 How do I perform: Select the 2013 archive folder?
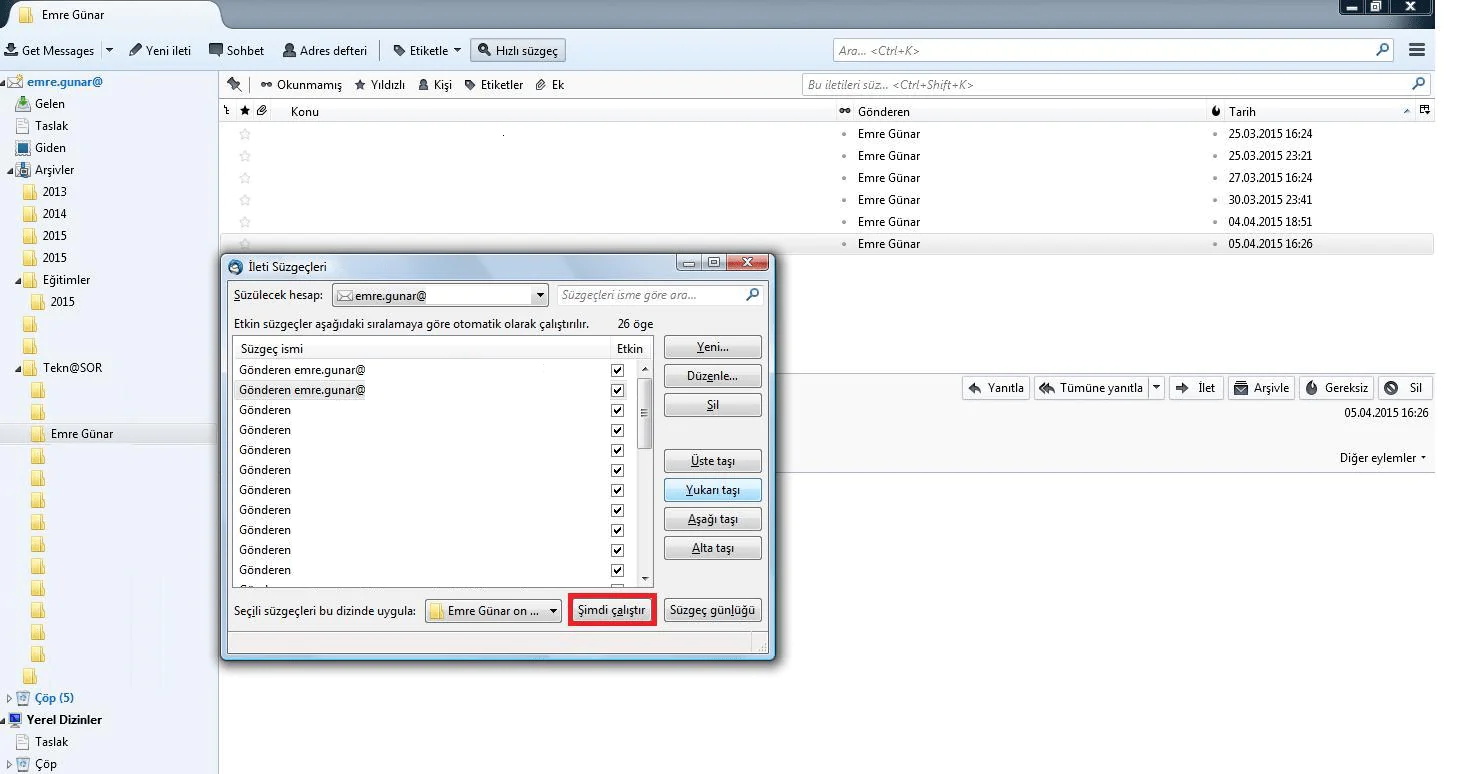[54, 192]
